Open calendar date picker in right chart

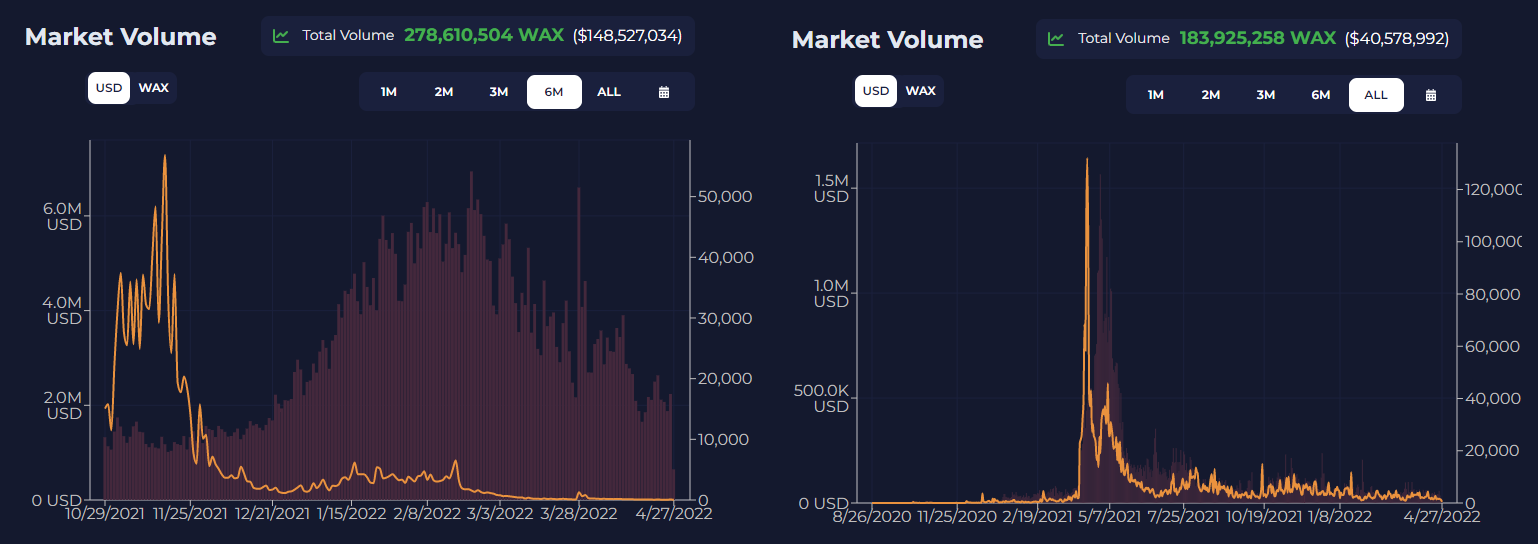point(1430,95)
